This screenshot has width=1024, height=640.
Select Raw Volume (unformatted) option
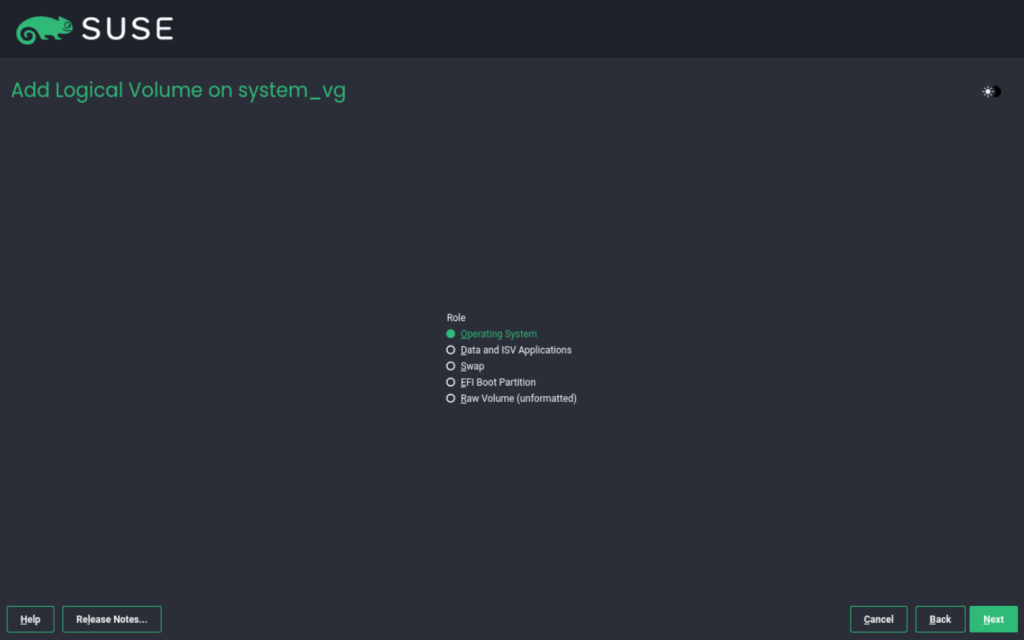coord(511,398)
